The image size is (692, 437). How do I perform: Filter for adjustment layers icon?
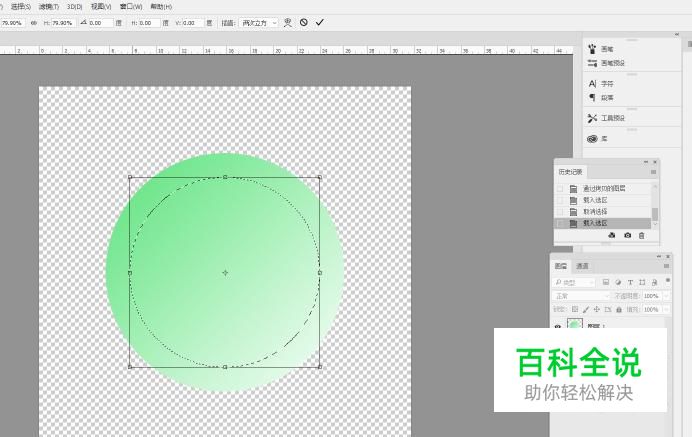click(x=618, y=282)
